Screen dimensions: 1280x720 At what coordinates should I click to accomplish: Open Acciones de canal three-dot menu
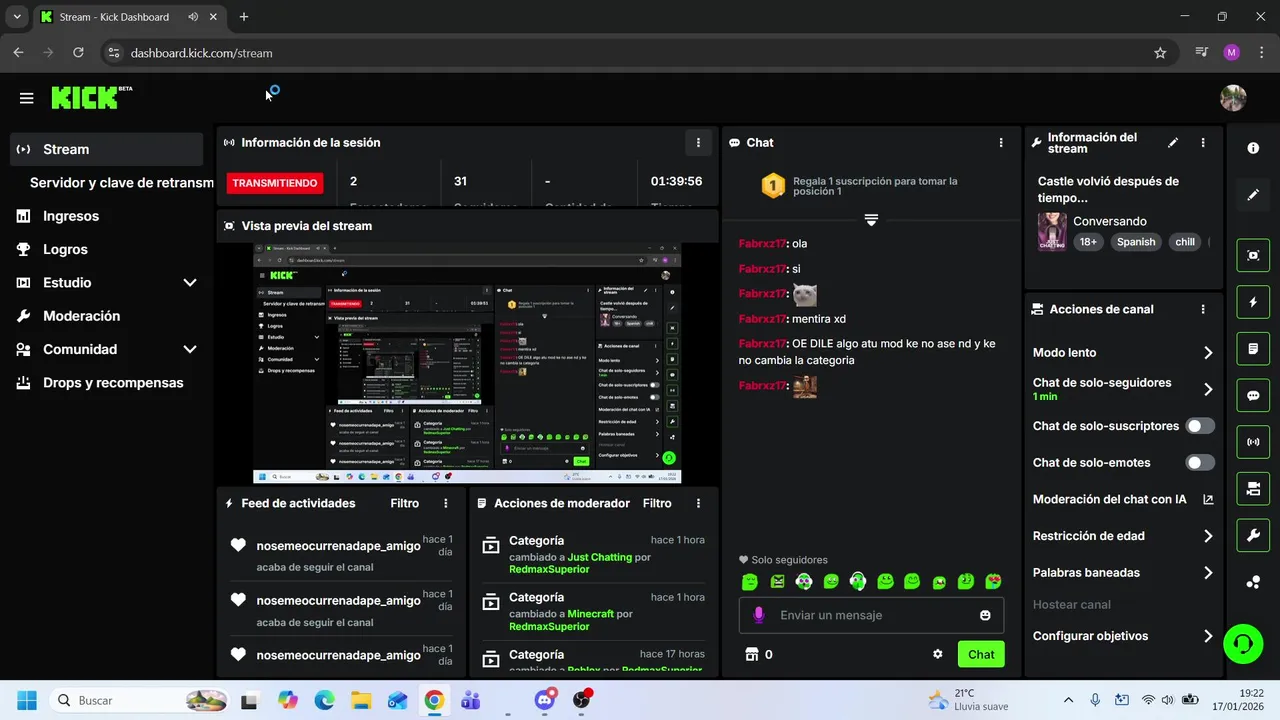1203,310
